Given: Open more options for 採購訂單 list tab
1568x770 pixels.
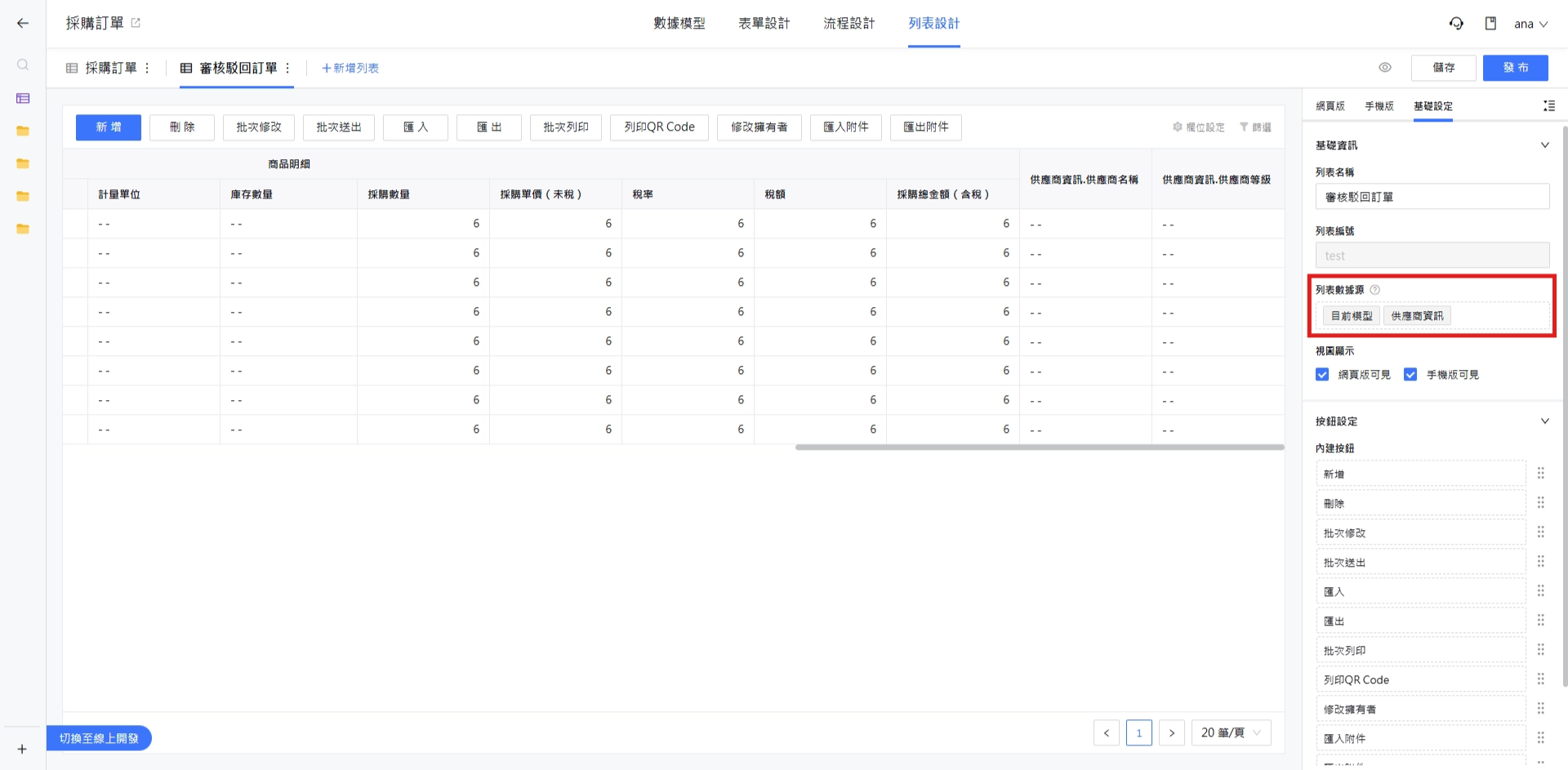Looking at the screenshot, I should click(x=147, y=68).
